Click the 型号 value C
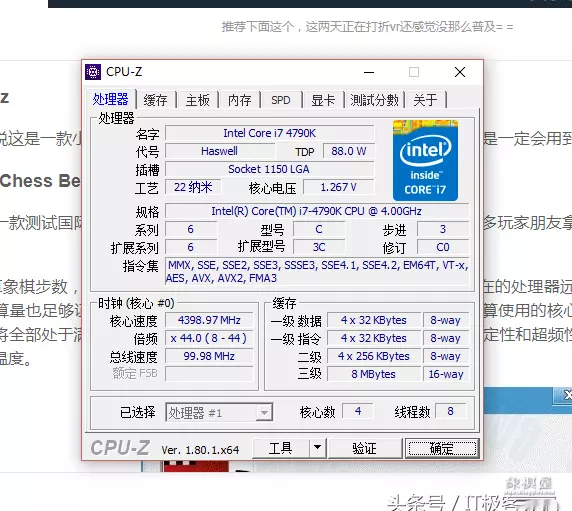 [x=319, y=229]
